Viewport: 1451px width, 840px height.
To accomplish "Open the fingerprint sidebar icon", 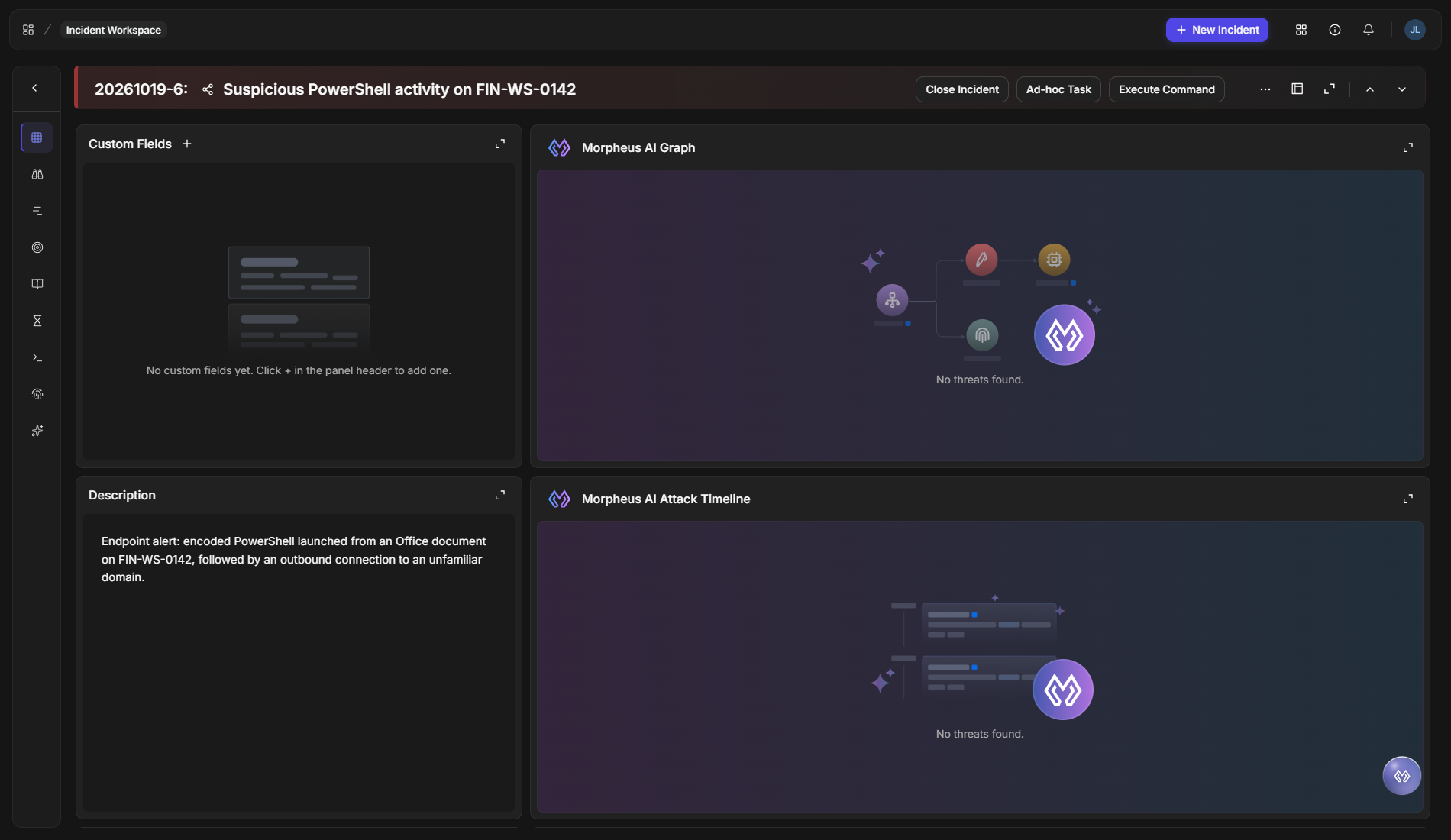I will 37,394.
